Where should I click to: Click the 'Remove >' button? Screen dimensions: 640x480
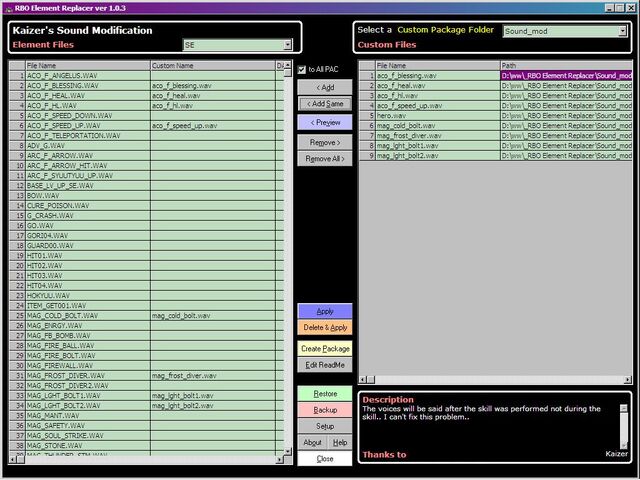point(325,142)
